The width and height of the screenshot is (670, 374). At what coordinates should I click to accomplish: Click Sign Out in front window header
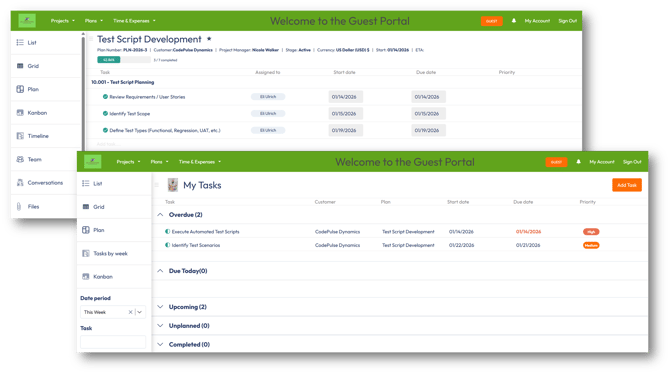point(632,162)
